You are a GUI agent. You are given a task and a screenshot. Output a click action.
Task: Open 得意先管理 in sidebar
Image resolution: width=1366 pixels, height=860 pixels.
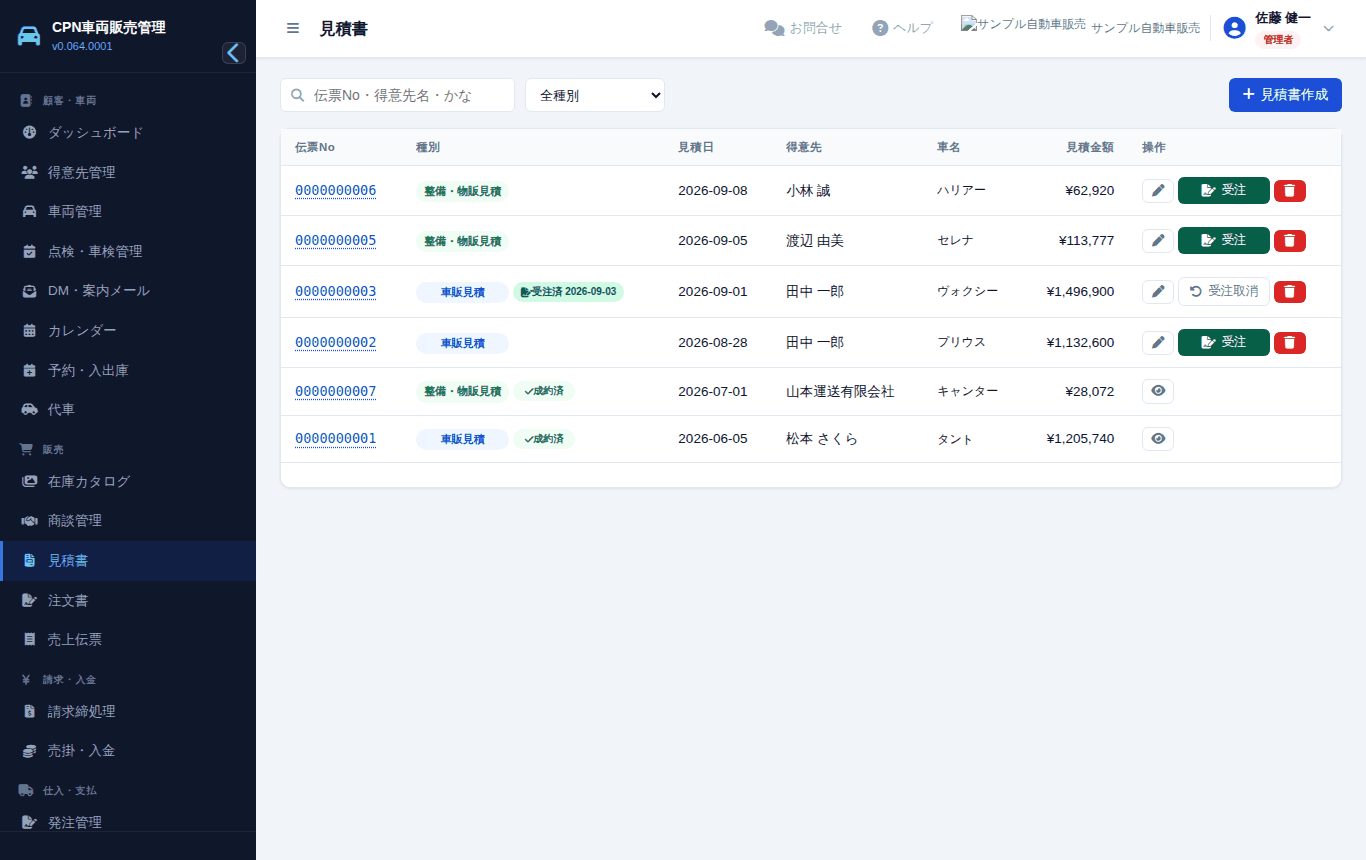point(128,172)
